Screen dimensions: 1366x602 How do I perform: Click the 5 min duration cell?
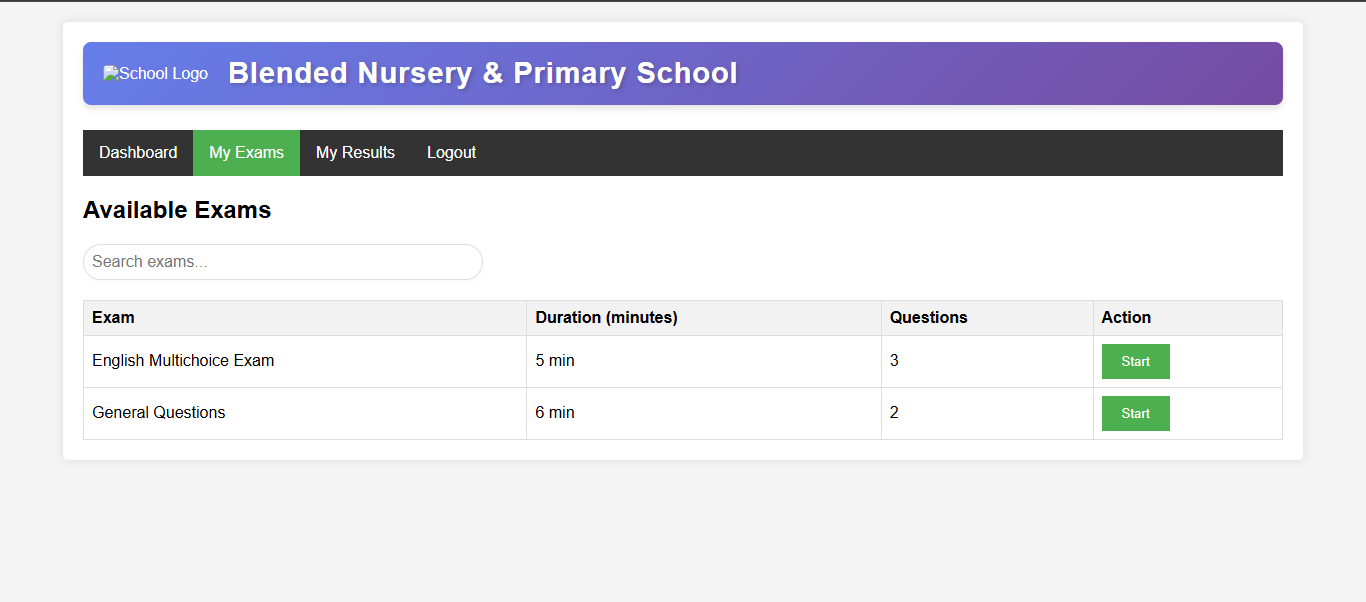tap(555, 361)
